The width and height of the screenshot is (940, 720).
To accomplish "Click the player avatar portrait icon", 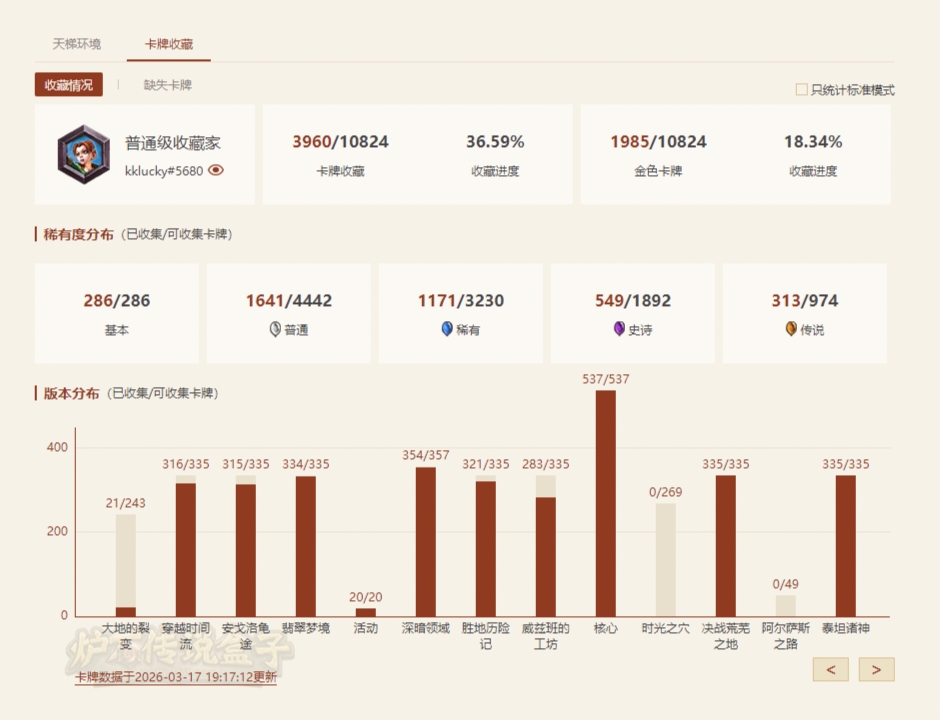I will (x=83, y=154).
